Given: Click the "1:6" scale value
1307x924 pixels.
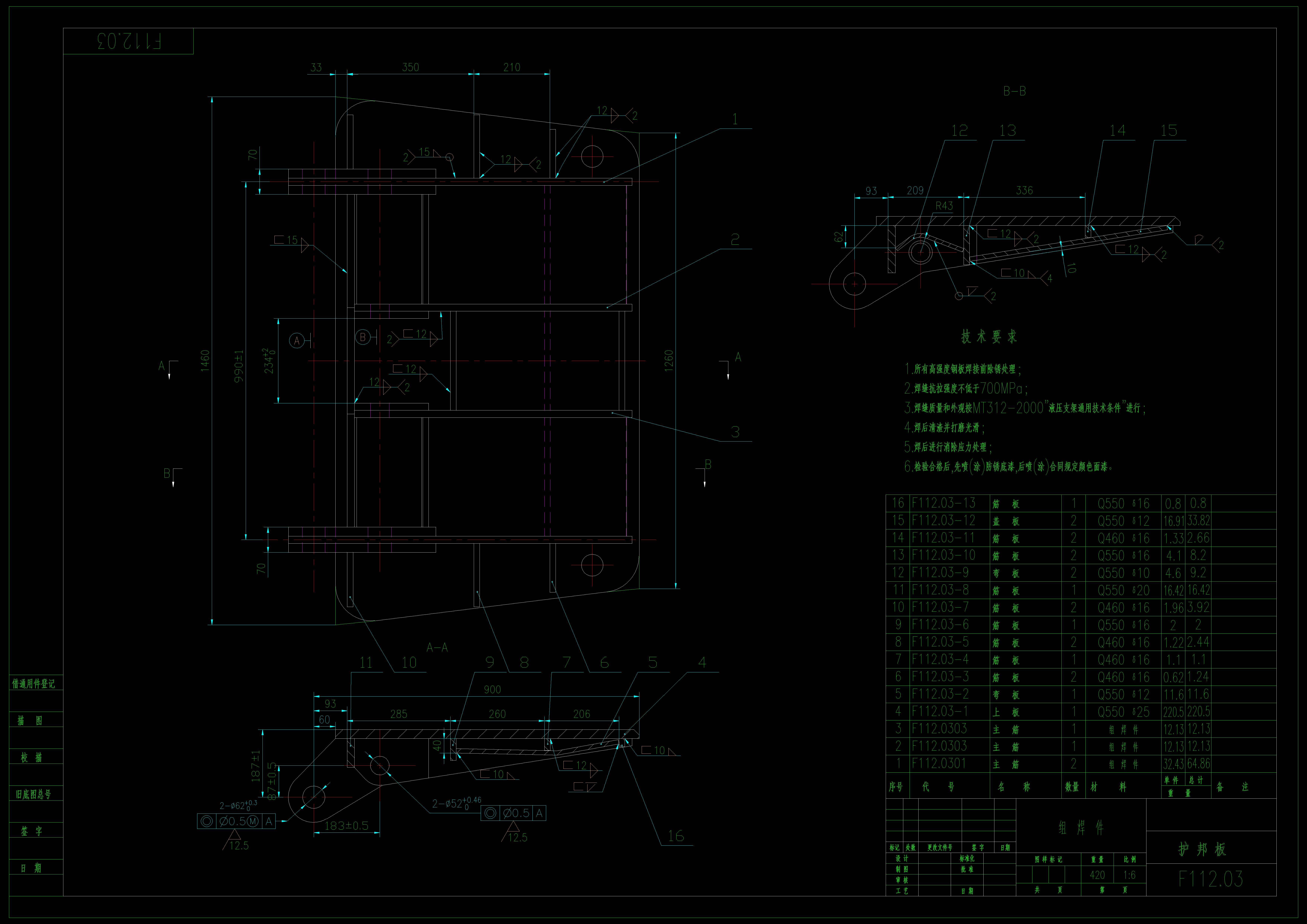Looking at the screenshot, I should (1129, 875).
